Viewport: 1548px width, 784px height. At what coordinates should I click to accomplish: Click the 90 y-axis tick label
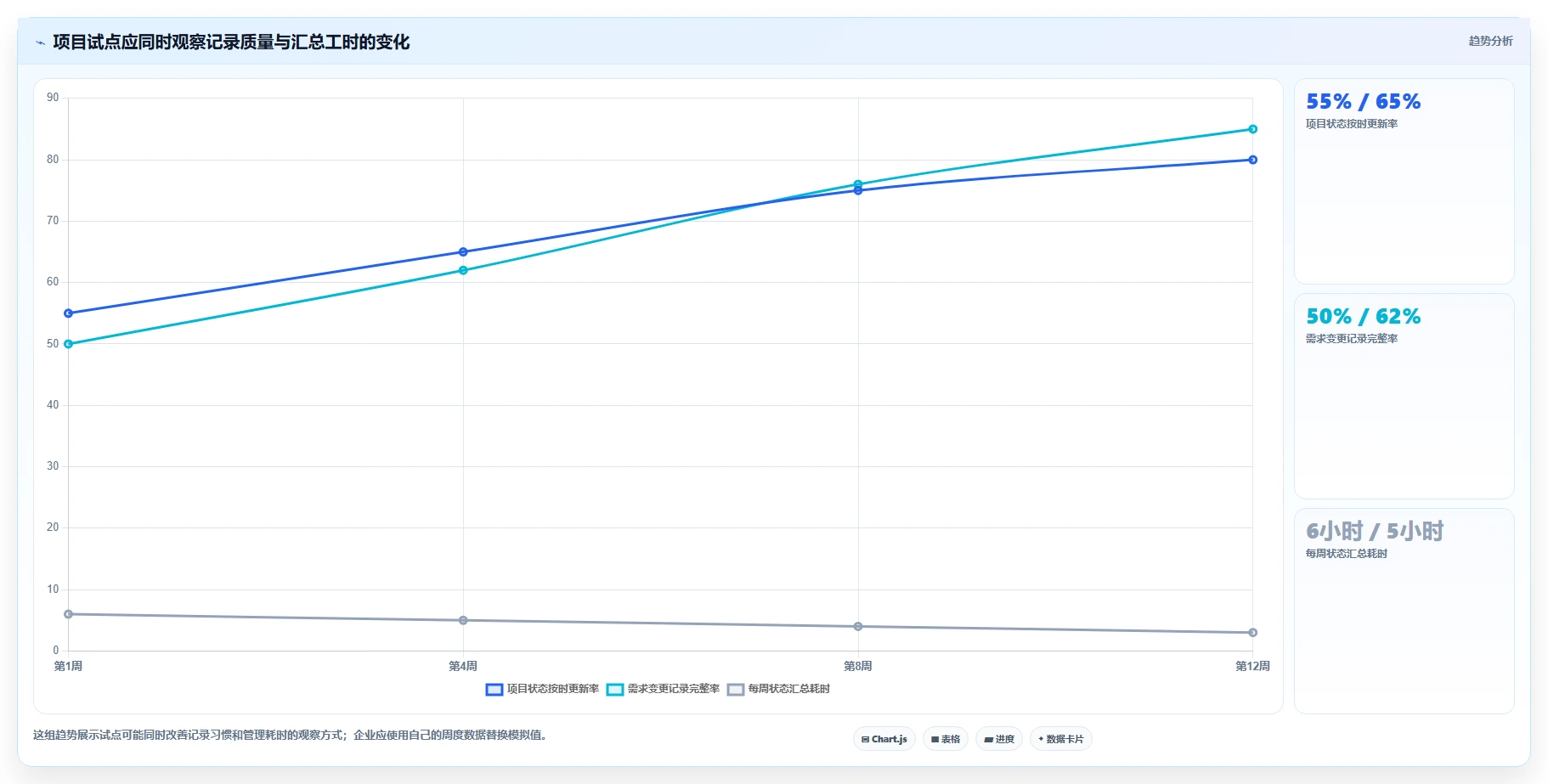coord(53,98)
